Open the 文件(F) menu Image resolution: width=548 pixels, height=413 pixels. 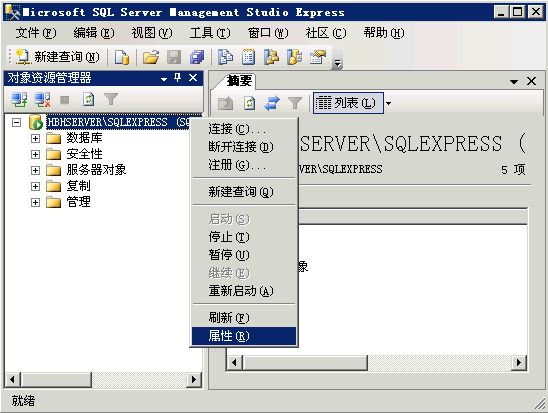coord(36,33)
